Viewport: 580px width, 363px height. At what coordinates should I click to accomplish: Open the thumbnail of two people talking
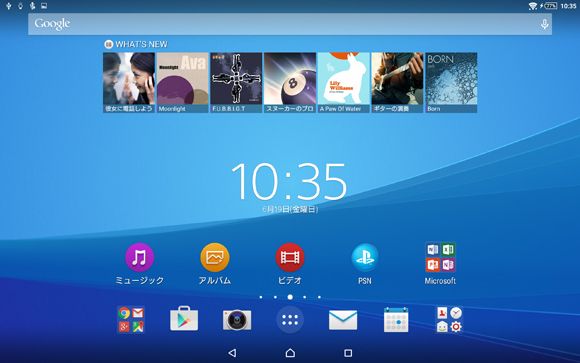pos(129,83)
